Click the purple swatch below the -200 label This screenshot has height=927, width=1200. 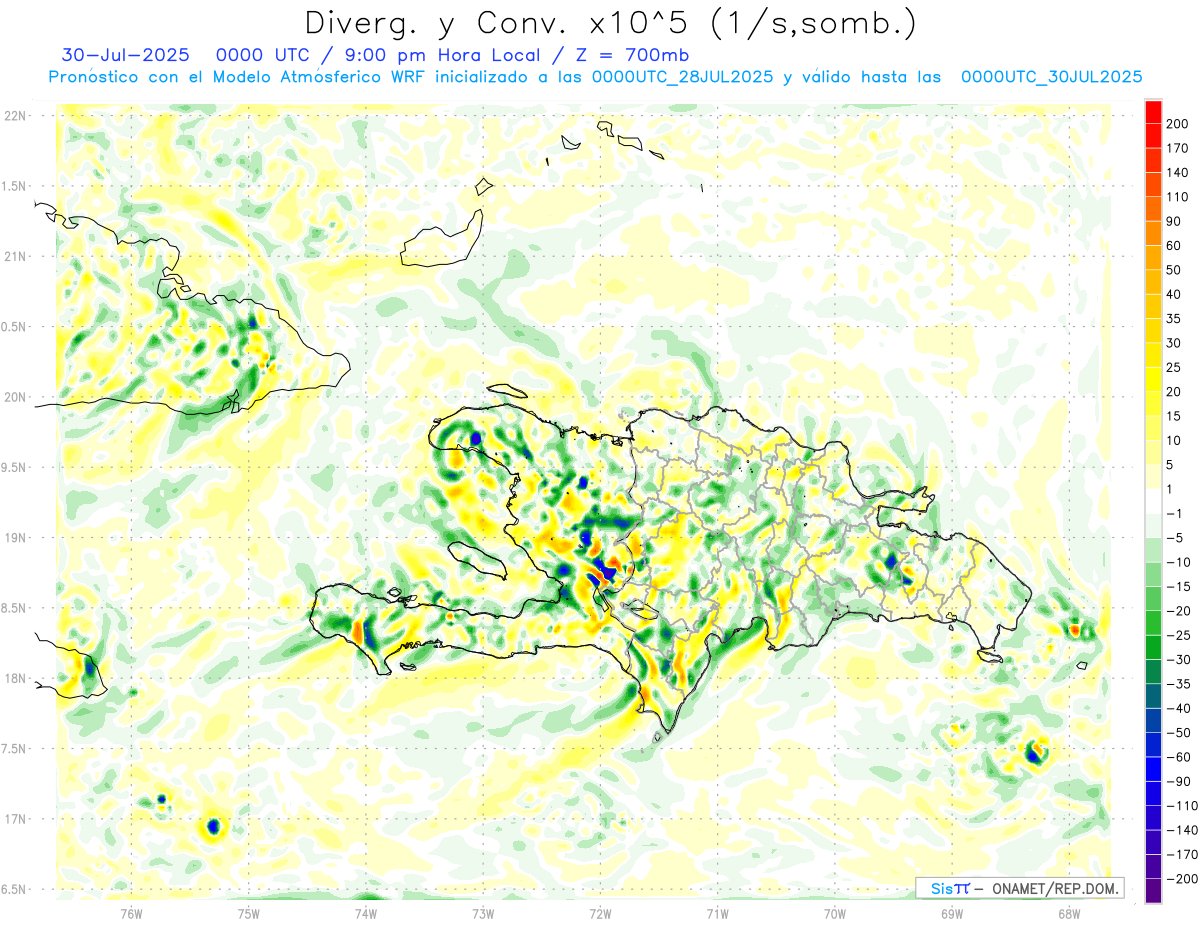[x=1153, y=891]
